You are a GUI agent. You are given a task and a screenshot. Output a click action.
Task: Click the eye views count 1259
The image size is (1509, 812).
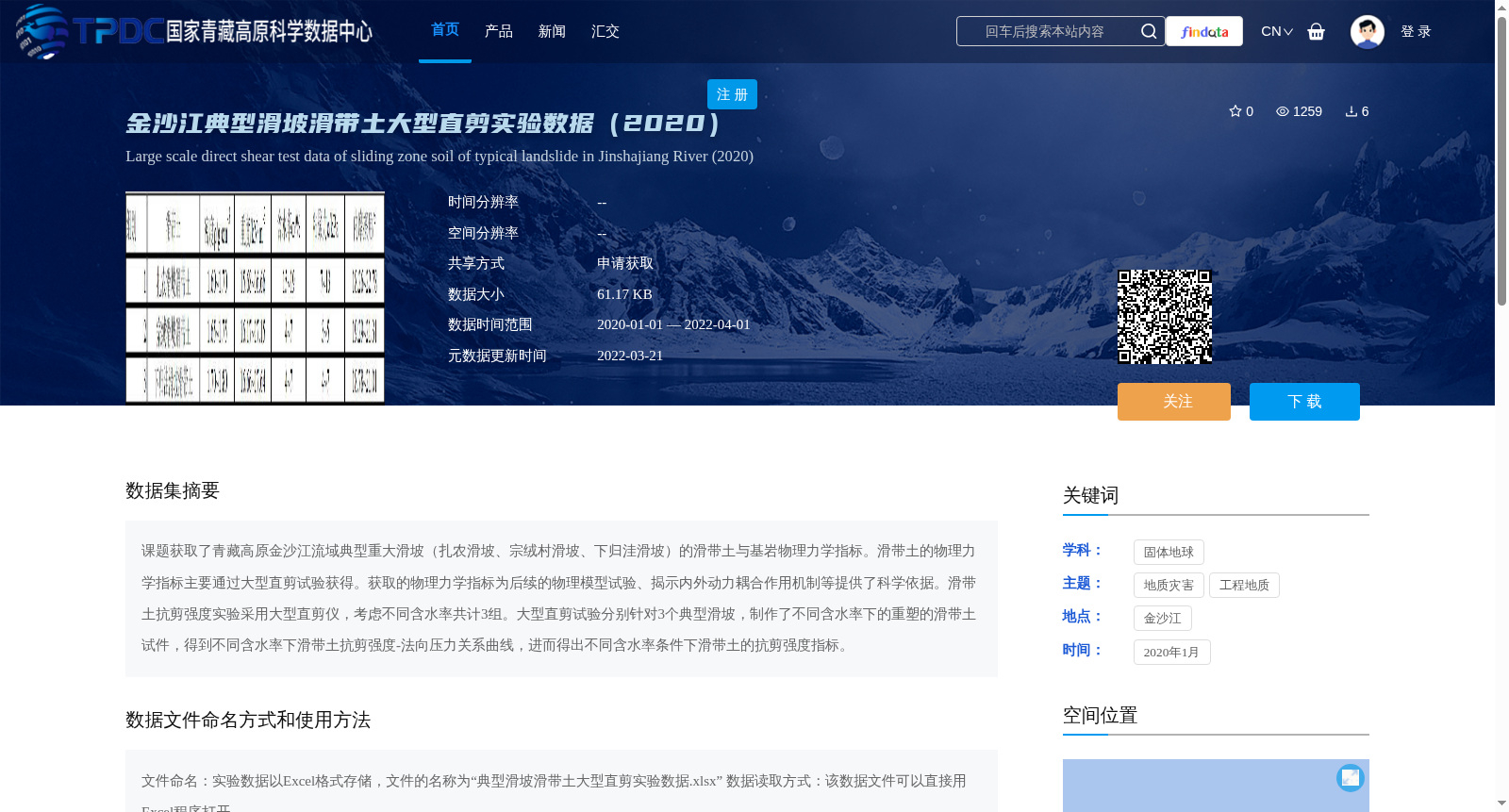tap(1299, 111)
